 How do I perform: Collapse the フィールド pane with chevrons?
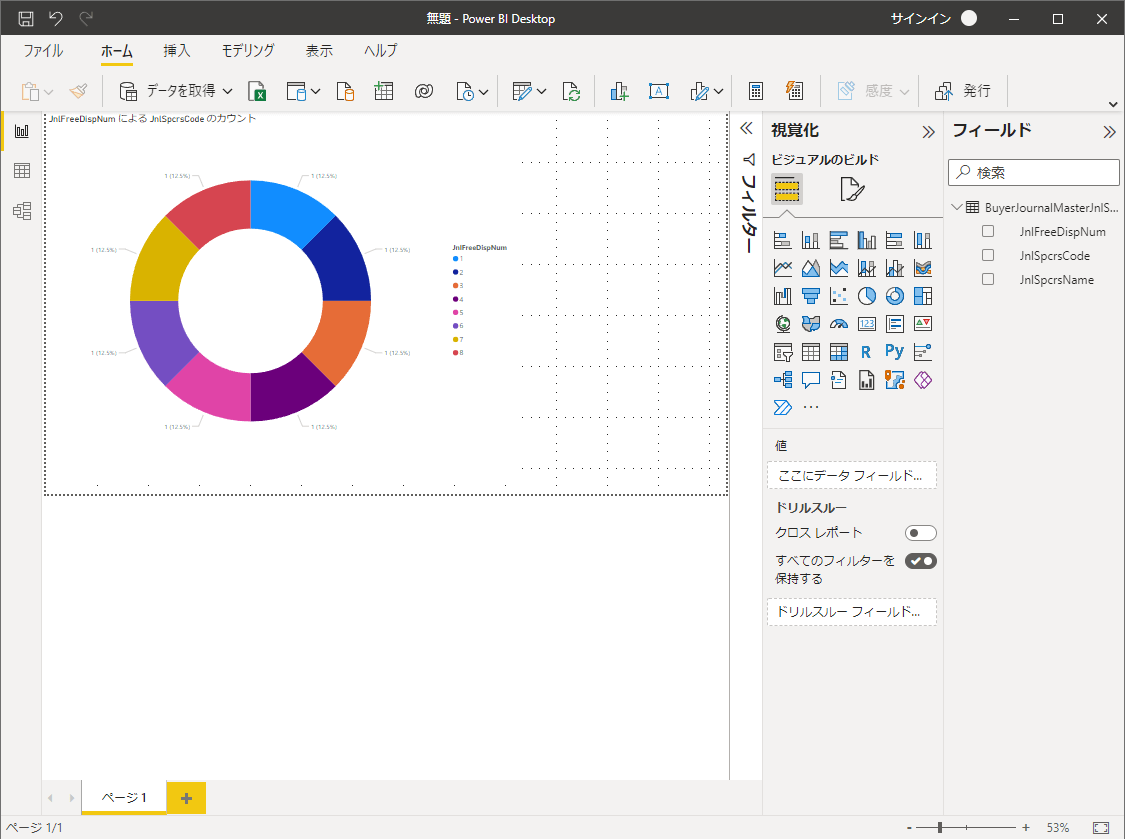tap(1109, 131)
